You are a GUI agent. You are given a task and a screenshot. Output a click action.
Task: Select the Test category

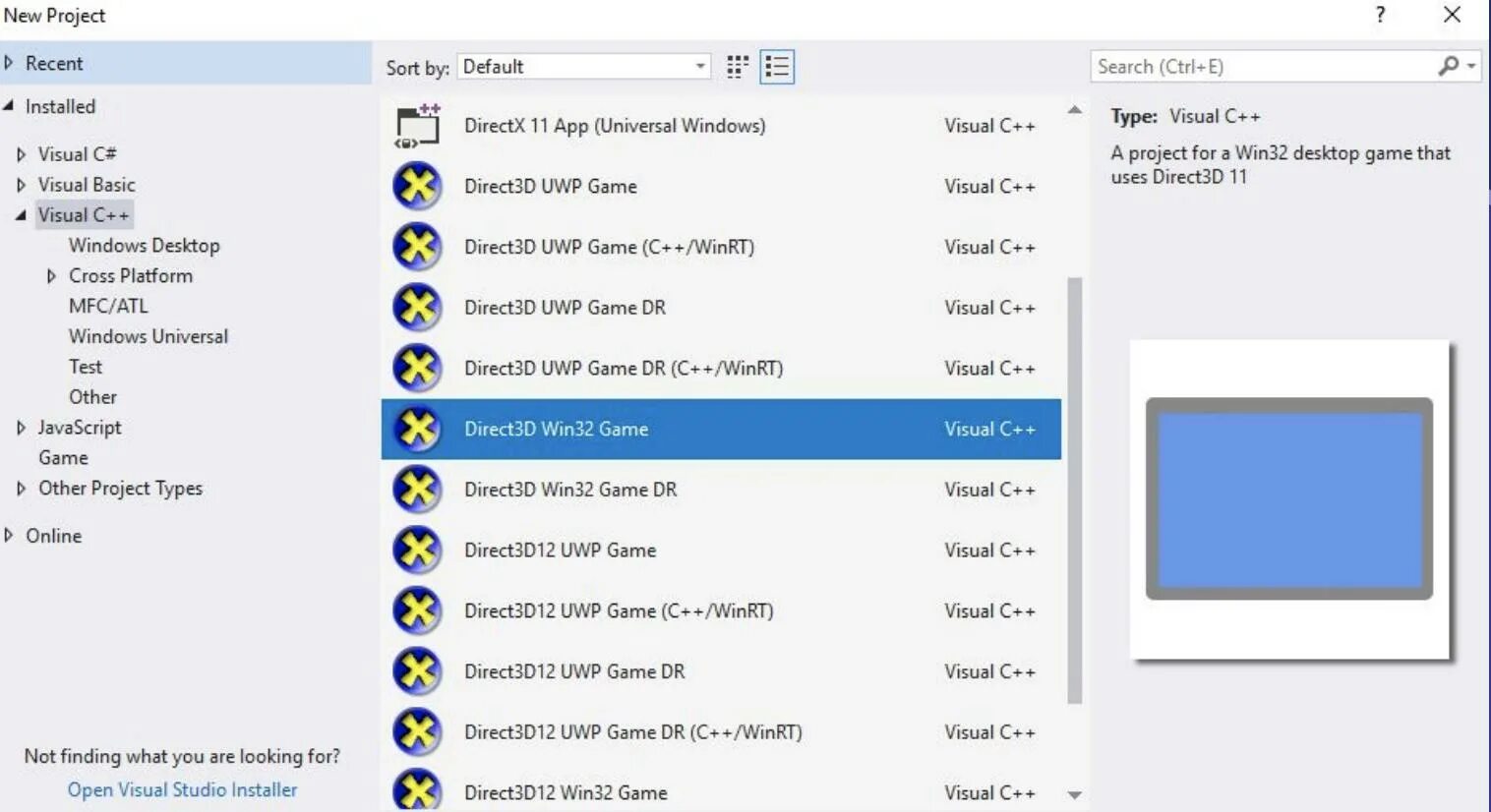[86, 367]
